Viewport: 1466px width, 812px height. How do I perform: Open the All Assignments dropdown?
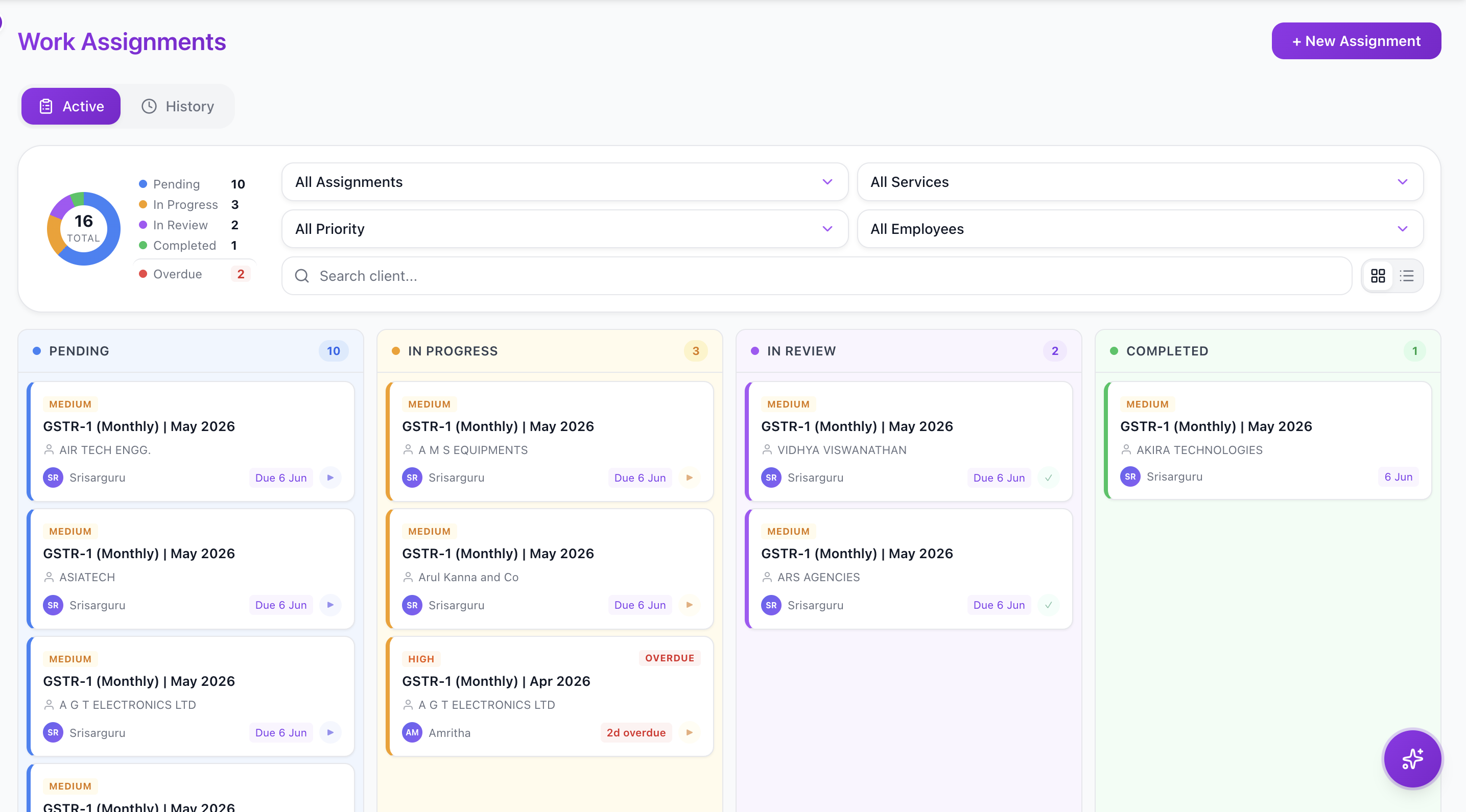coord(564,182)
